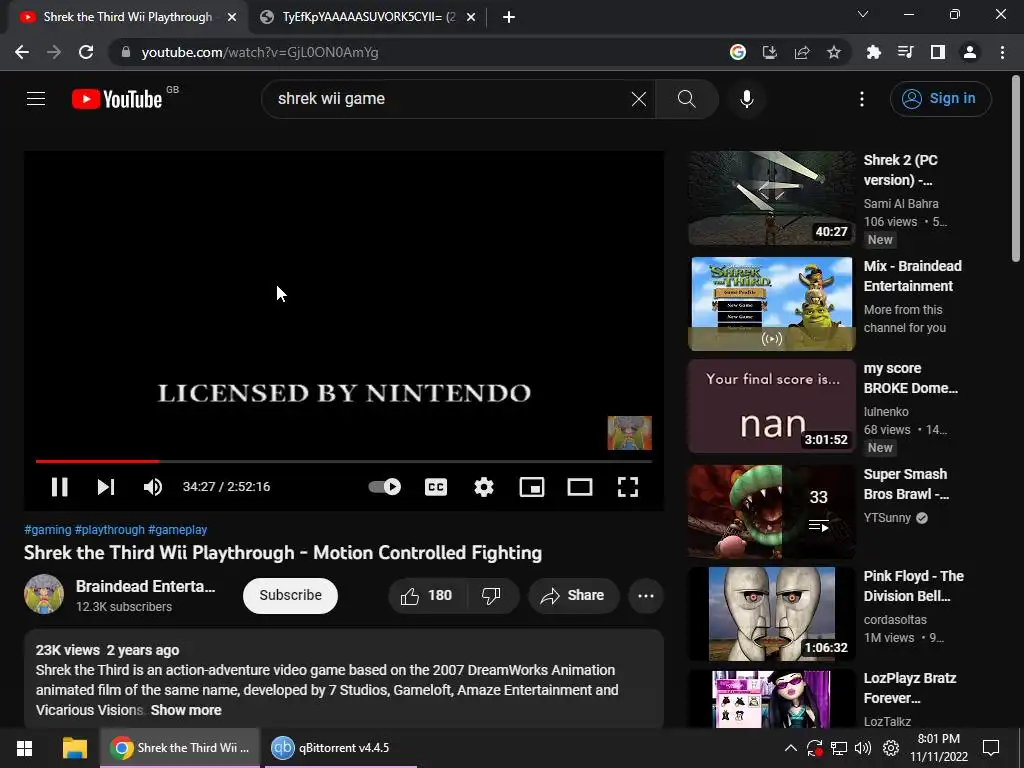Open the #playthrough hashtag

click(110, 530)
